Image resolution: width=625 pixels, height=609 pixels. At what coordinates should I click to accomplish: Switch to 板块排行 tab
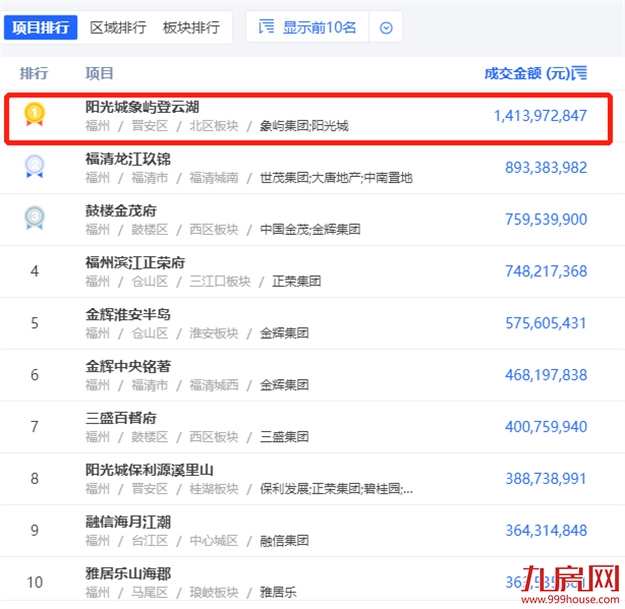(191, 28)
